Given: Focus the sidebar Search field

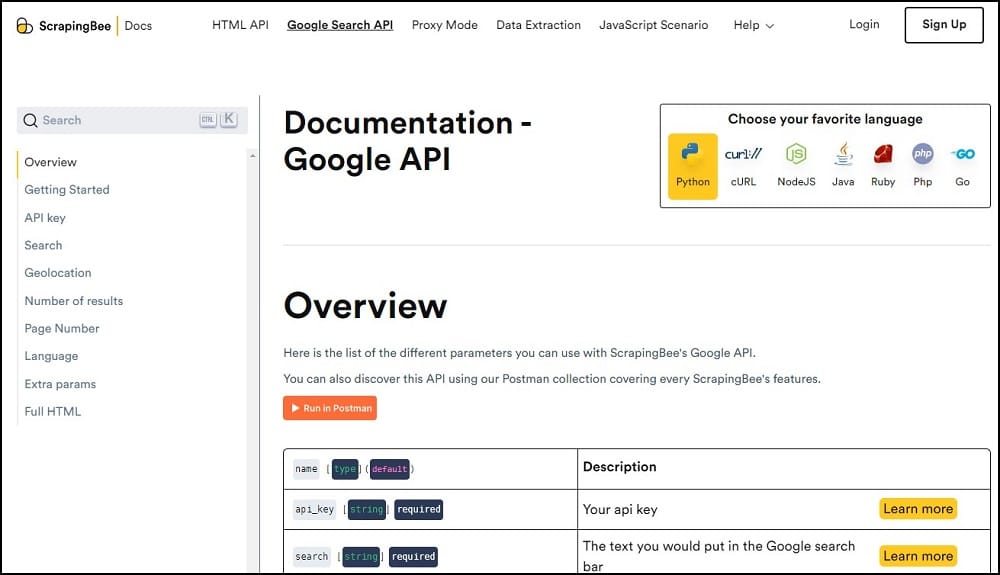Looking at the screenshot, I should (x=132, y=120).
